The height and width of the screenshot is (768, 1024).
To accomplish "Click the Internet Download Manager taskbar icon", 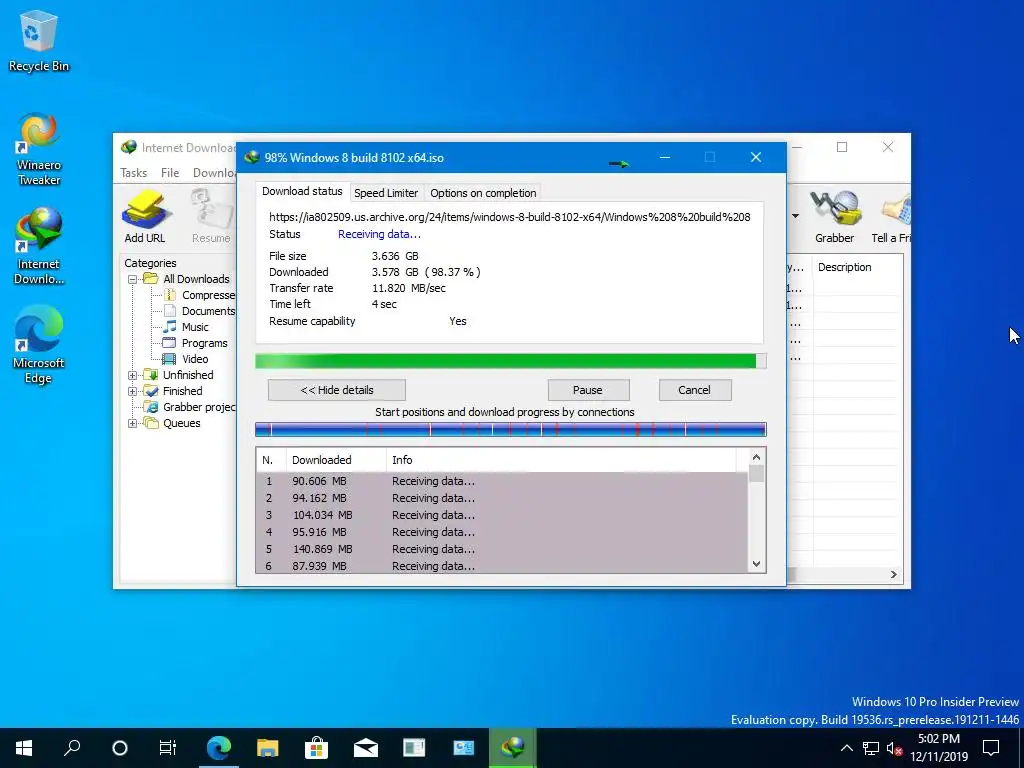I will 513,748.
